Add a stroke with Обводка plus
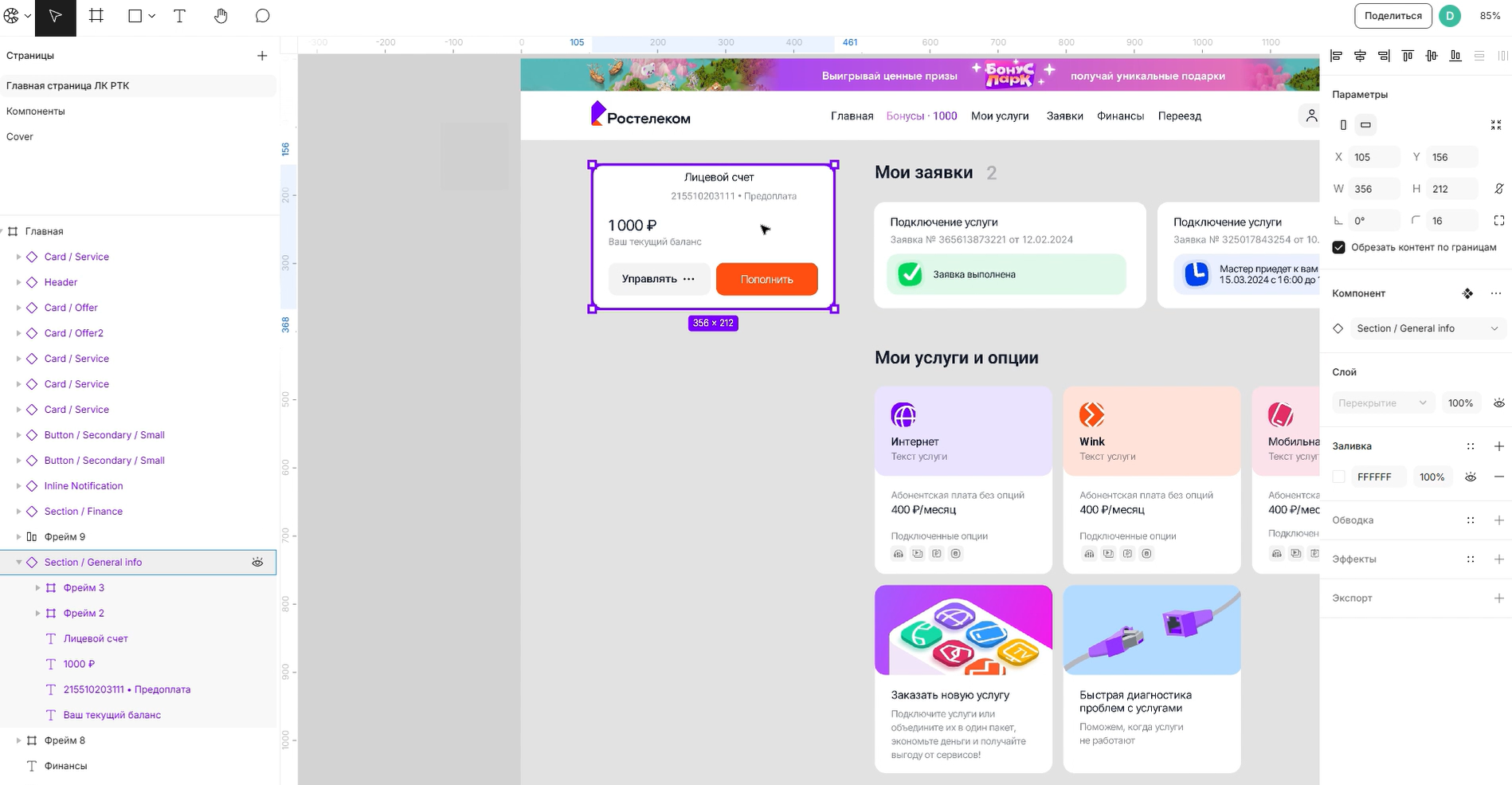The image size is (1512, 785). pos(1498,520)
